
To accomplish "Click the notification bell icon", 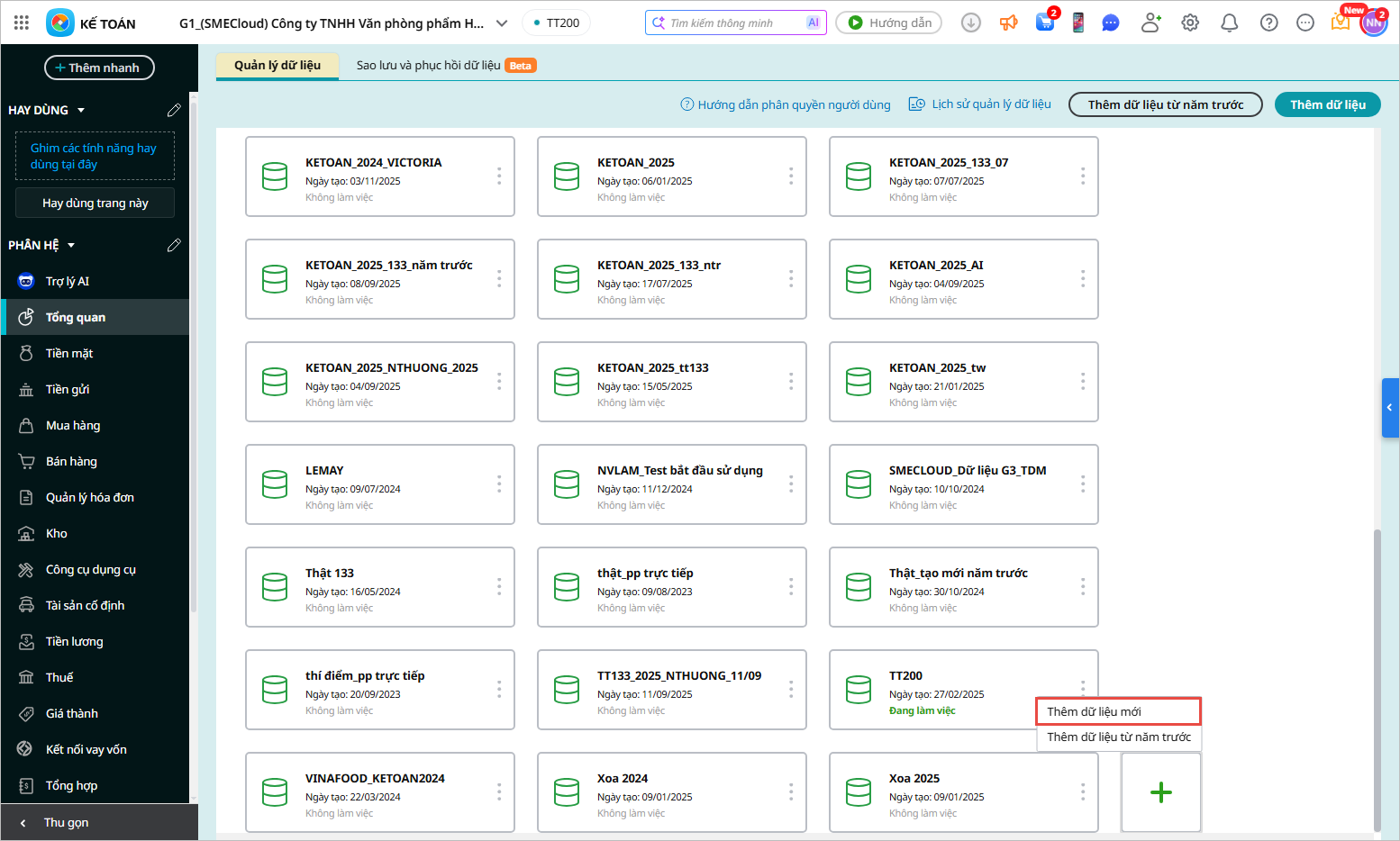I will coord(1229,23).
